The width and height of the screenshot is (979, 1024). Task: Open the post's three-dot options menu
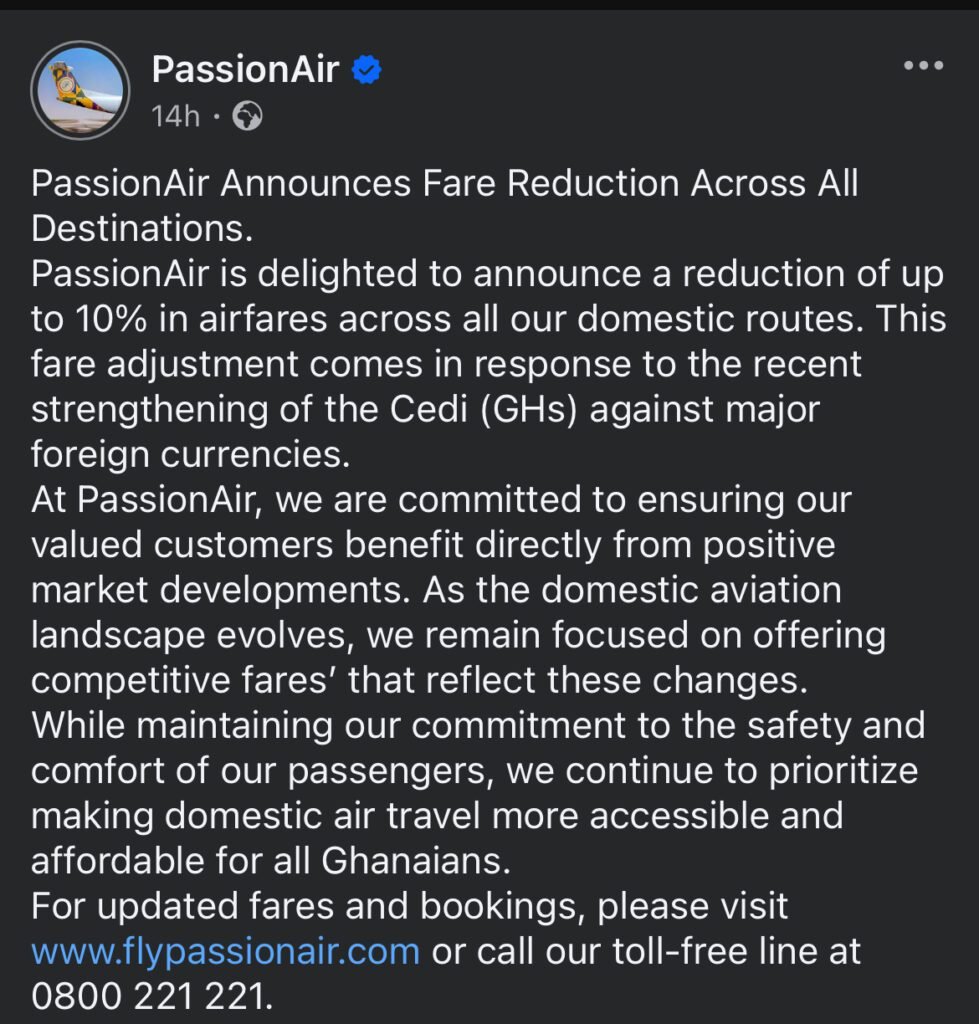(923, 65)
